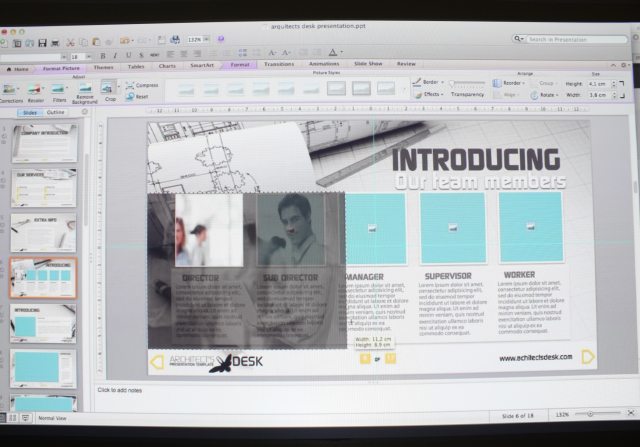This screenshot has width=640, height=447.
Task: Click the Paste clipboard icon
Action: [x=96, y=42]
